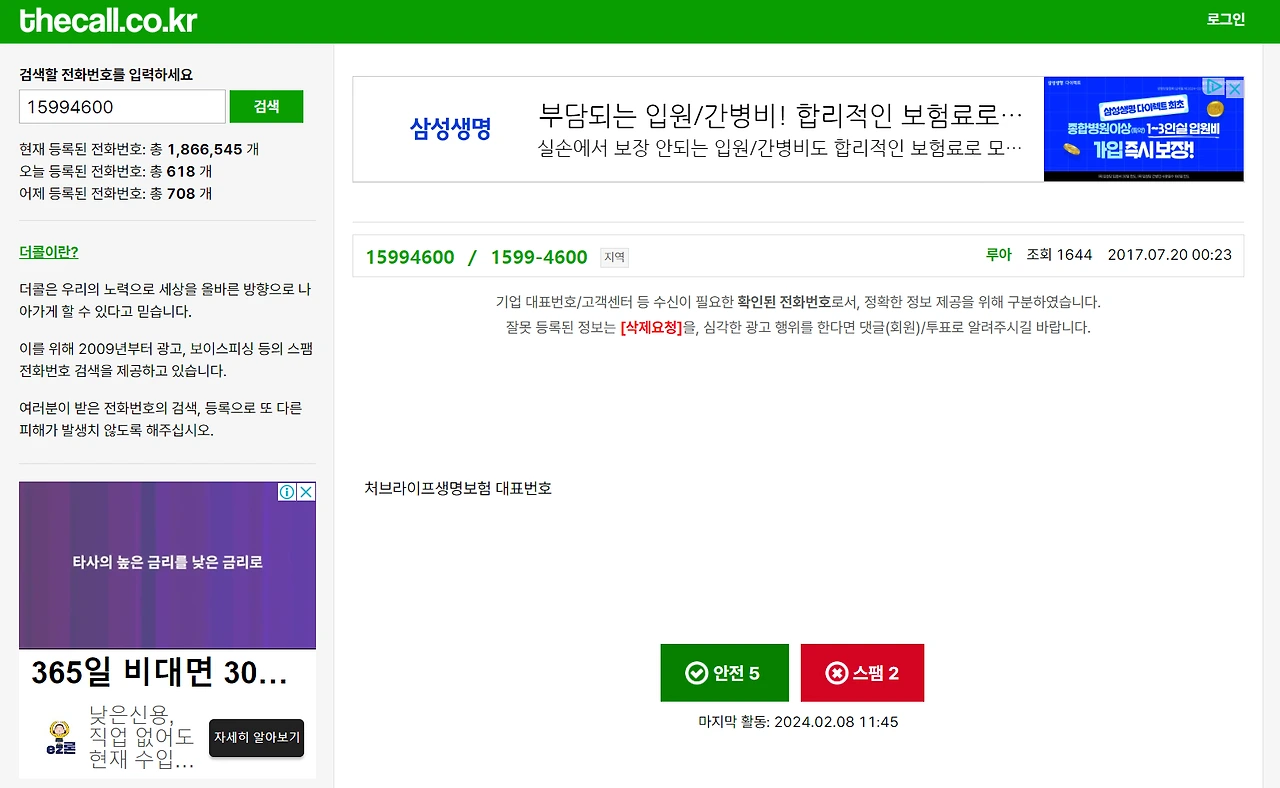Select the 2017.07.20 00:23 post date

click(x=1170, y=255)
